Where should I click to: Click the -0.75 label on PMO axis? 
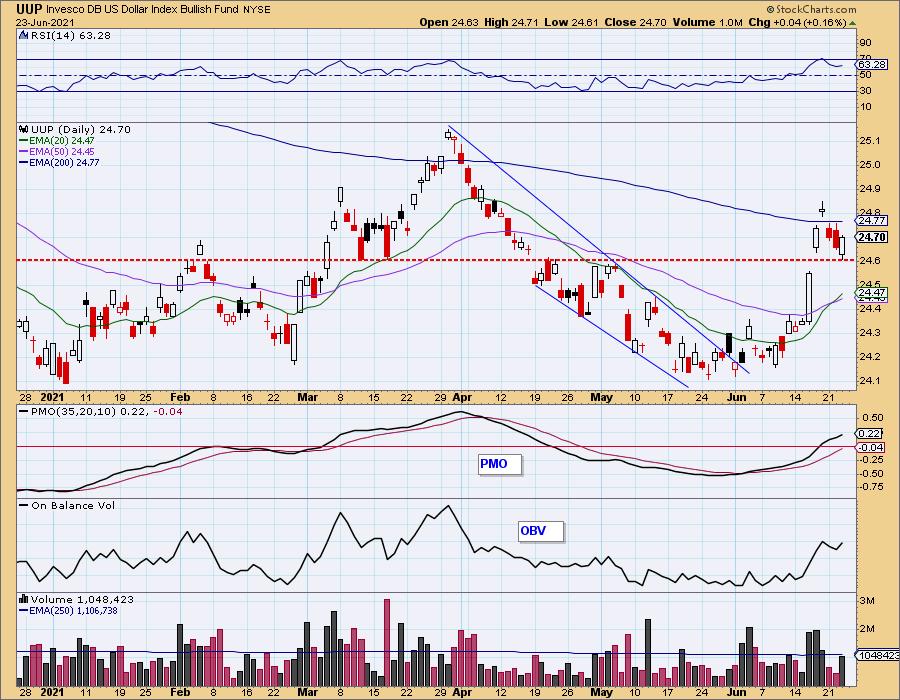[x=871, y=487]
